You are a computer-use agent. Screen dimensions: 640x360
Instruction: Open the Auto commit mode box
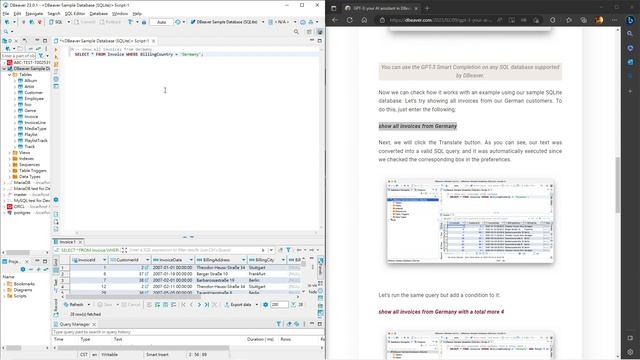click(x=161, y=22)
